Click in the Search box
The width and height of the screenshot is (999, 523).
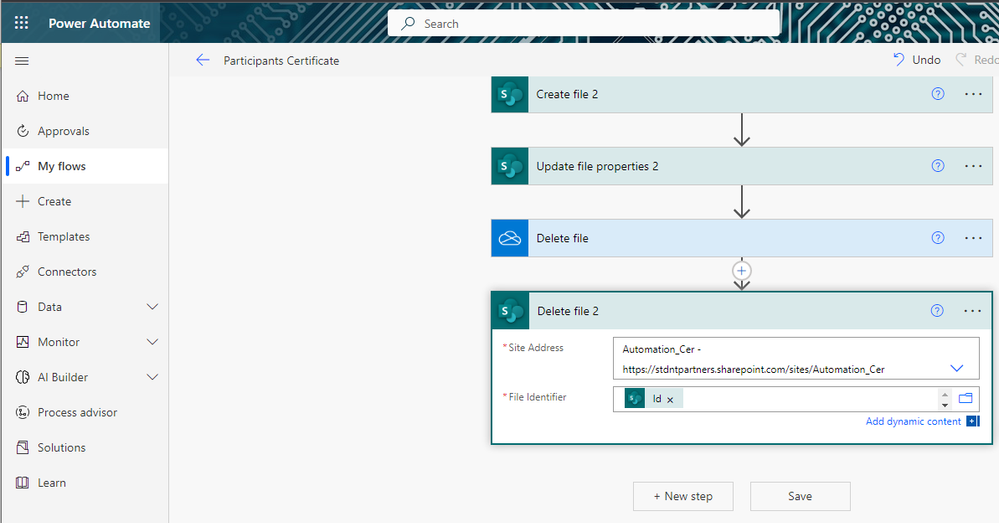pyautogui.click(x=584, y=24)
